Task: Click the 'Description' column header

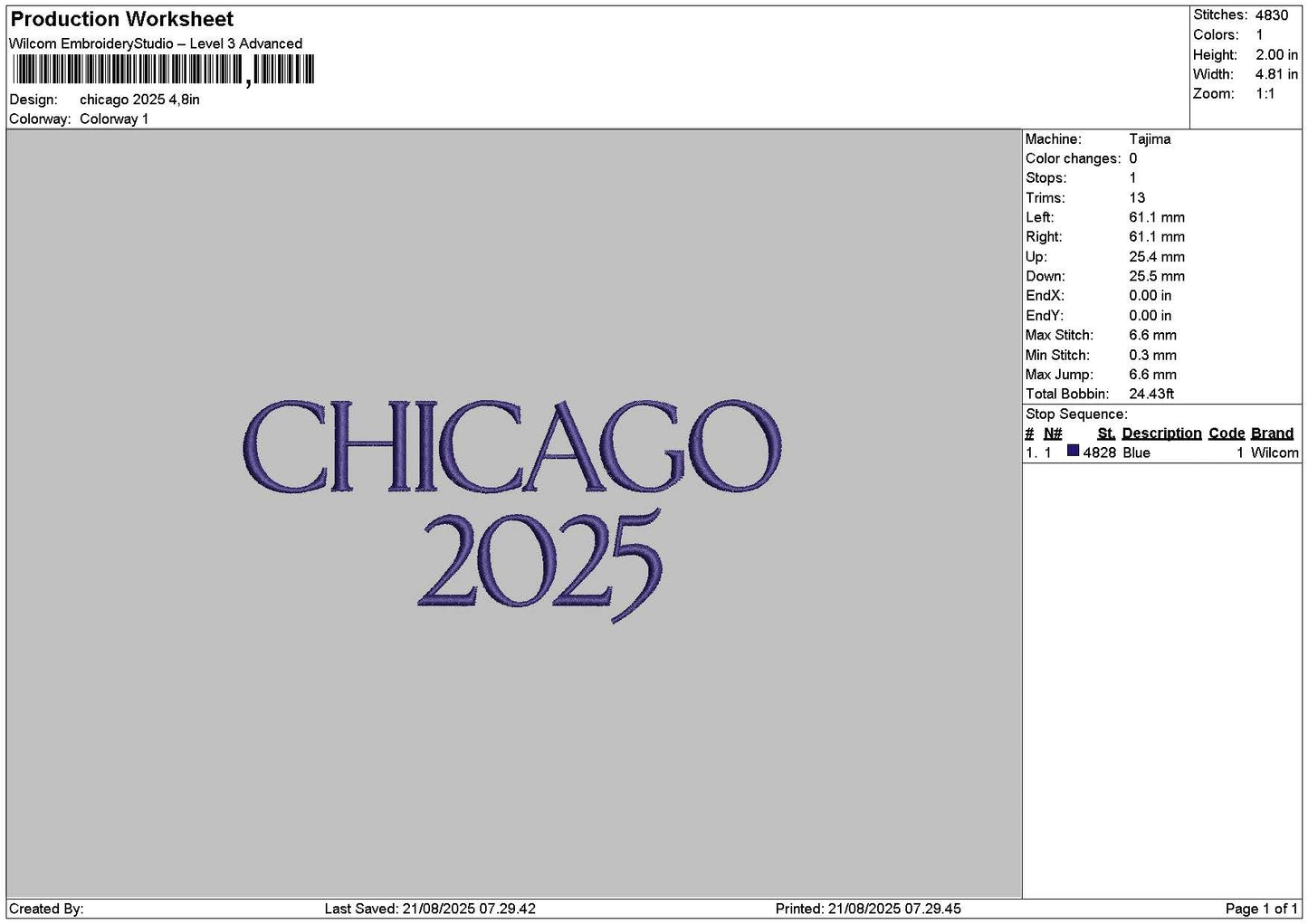Action: [1162, 433]
